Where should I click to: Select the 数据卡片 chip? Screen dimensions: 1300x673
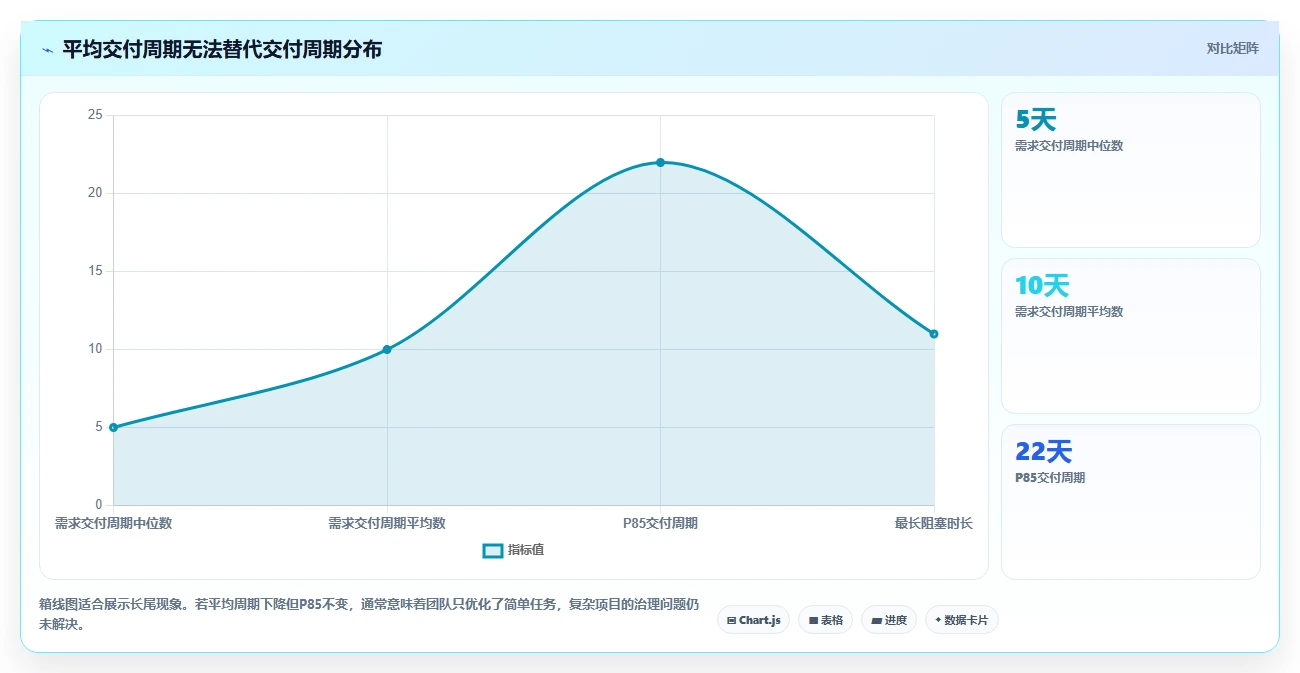[x=961, y=620]
